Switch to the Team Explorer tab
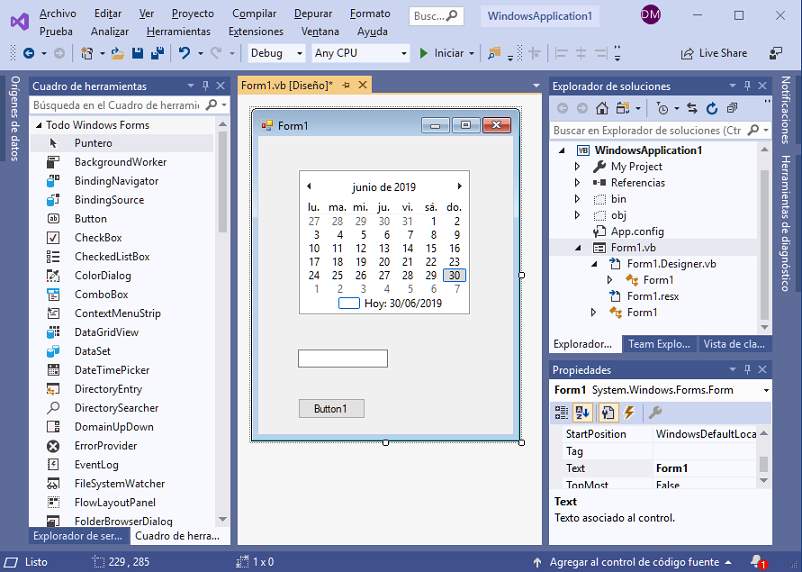 [x=659, y=344]
